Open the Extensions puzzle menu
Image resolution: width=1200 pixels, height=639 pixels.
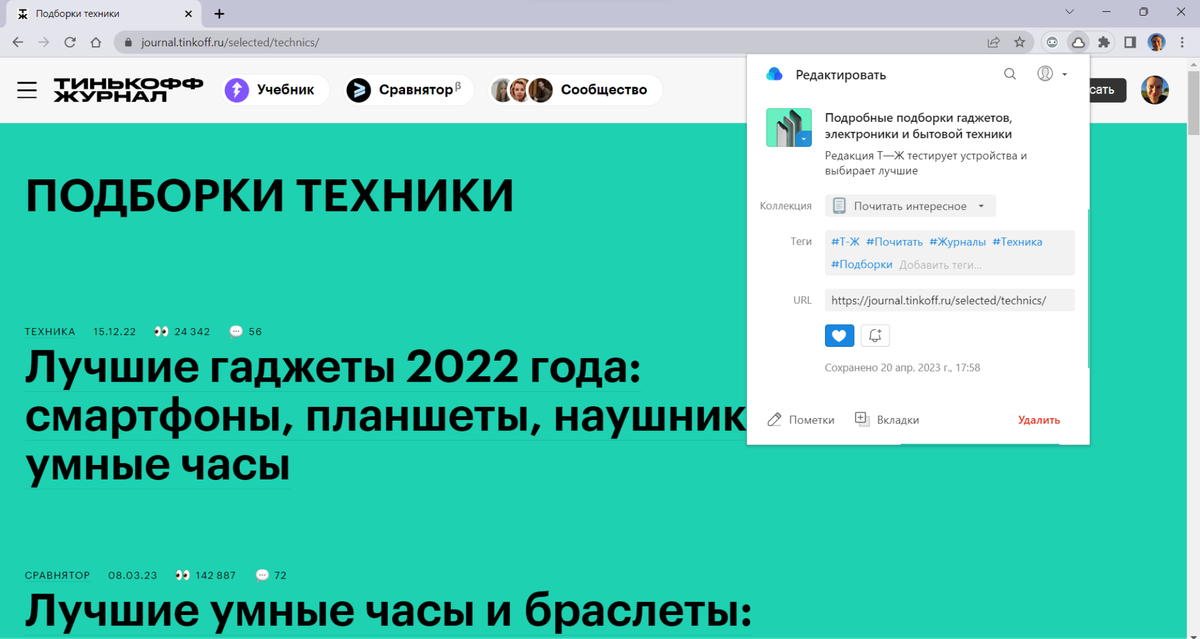coord(1104,42)
